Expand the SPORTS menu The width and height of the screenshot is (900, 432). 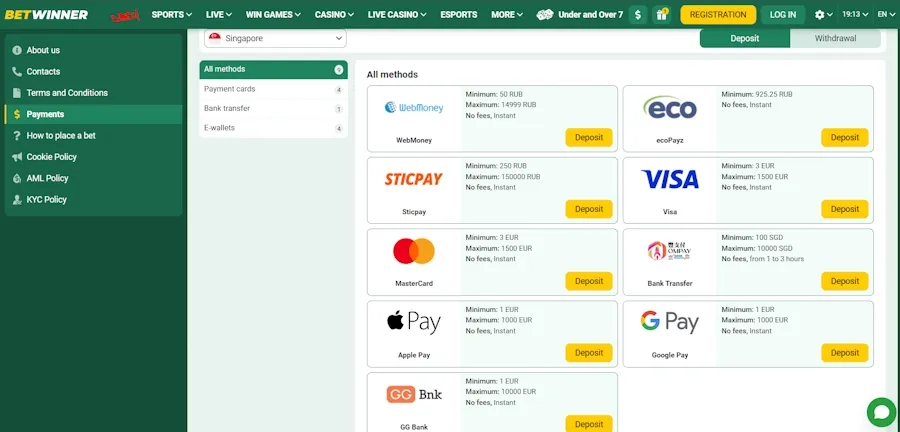click(x=172, y=15)
